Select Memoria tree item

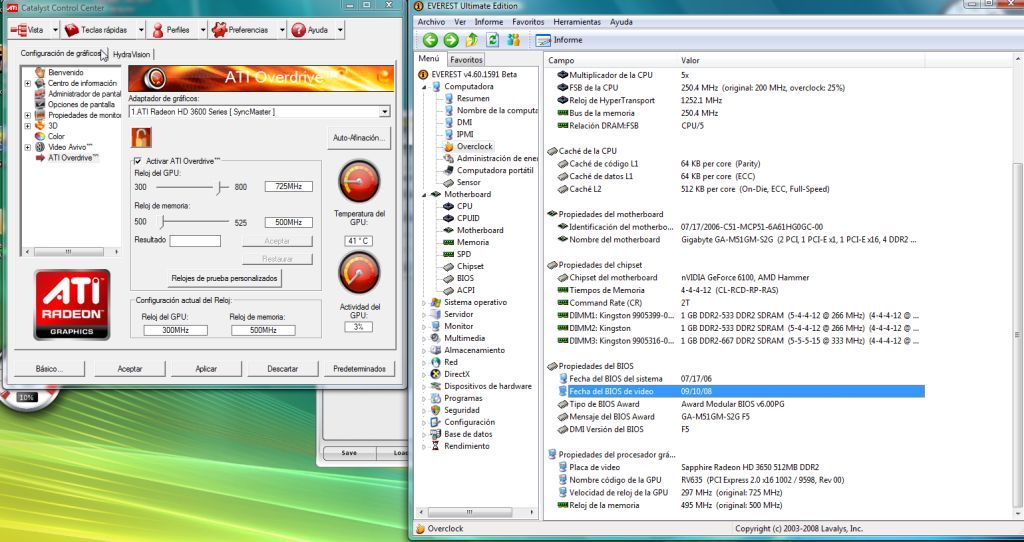pyautogui.click(x=473, y=242)
